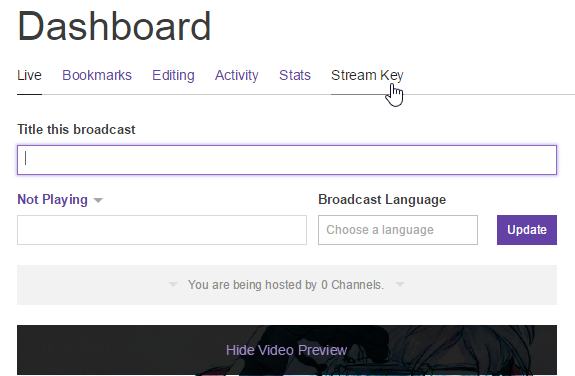575x376 pixels.
Task: Open the Choose a language dropdown
Action: pyautogui.click(x=398, y=230)
